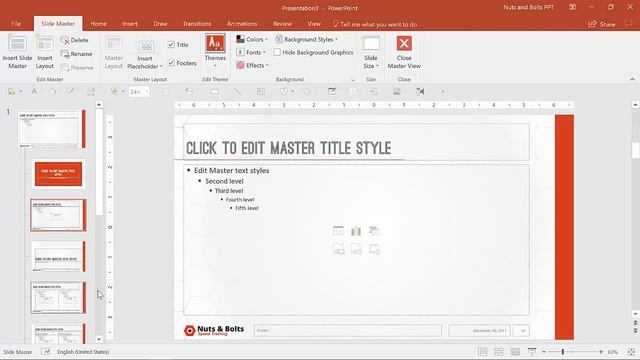
Task: Click Tell me what you want to do
Action: coord(375,24)
